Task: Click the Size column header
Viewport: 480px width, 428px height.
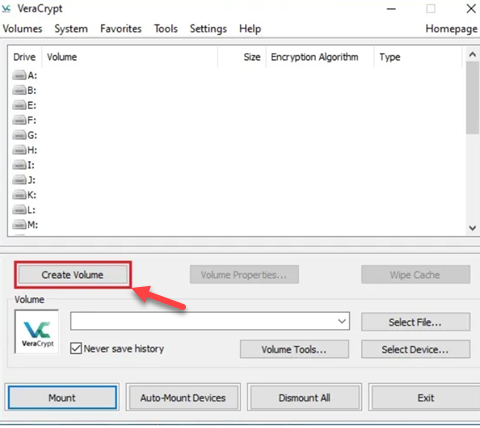Action: pos(242,57)
